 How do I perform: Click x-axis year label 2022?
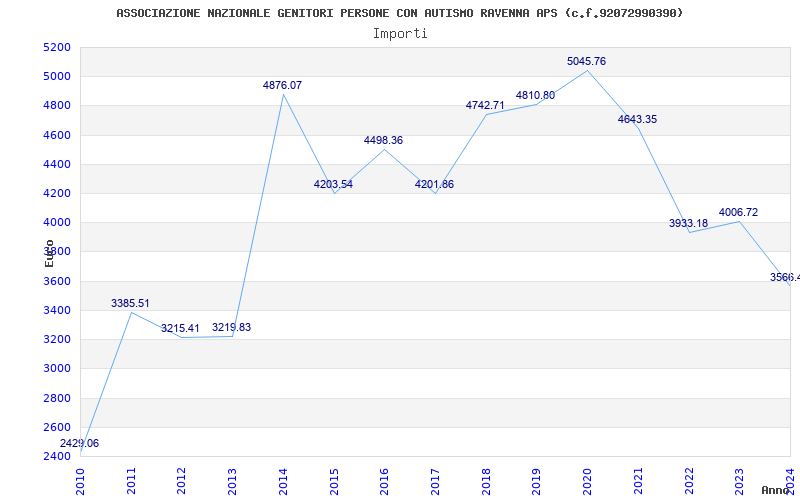point(689,482)
